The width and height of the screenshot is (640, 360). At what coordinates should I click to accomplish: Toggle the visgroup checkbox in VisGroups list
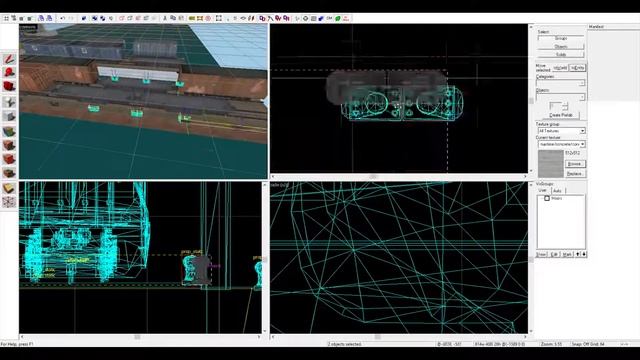[547, 198]
